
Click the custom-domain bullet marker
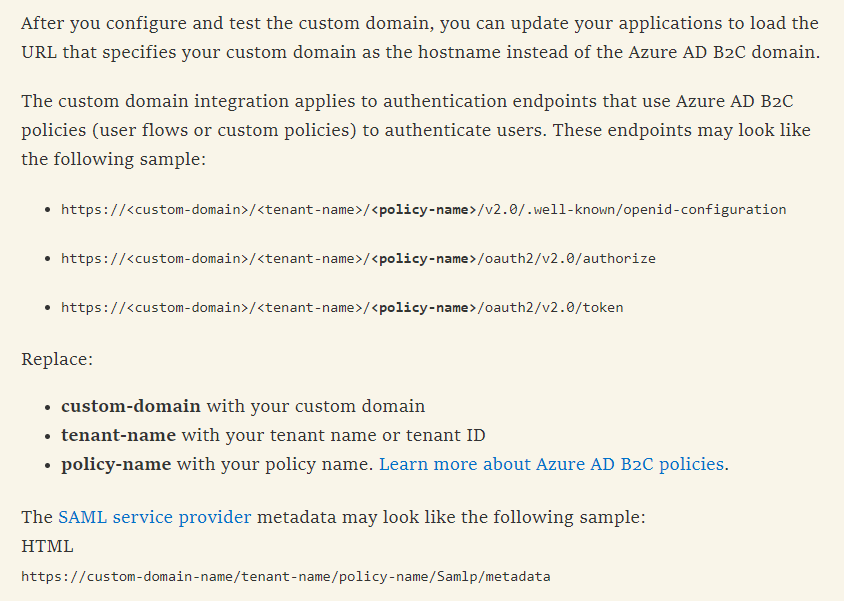point(46,406)
